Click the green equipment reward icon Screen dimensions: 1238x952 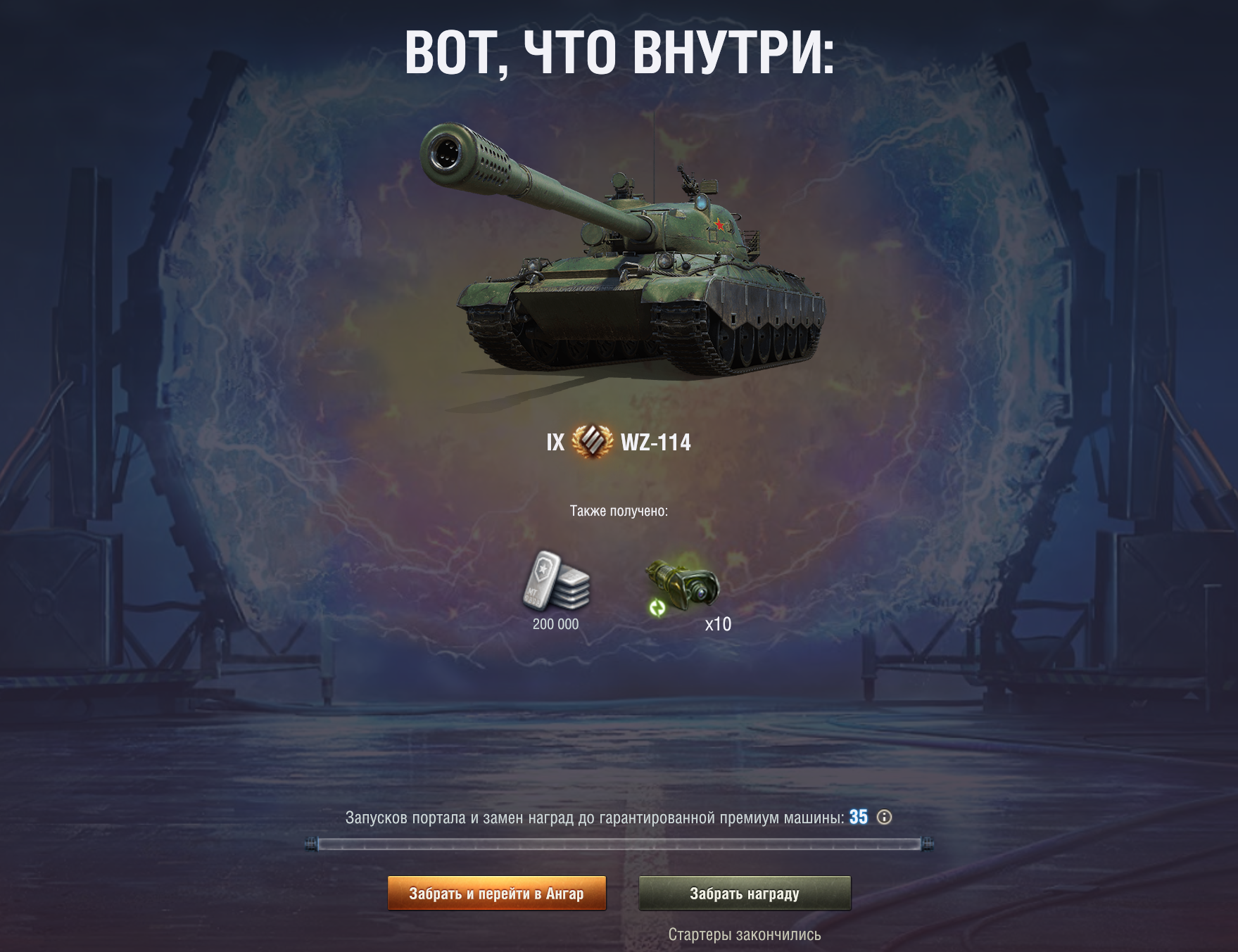click(683, 586)
